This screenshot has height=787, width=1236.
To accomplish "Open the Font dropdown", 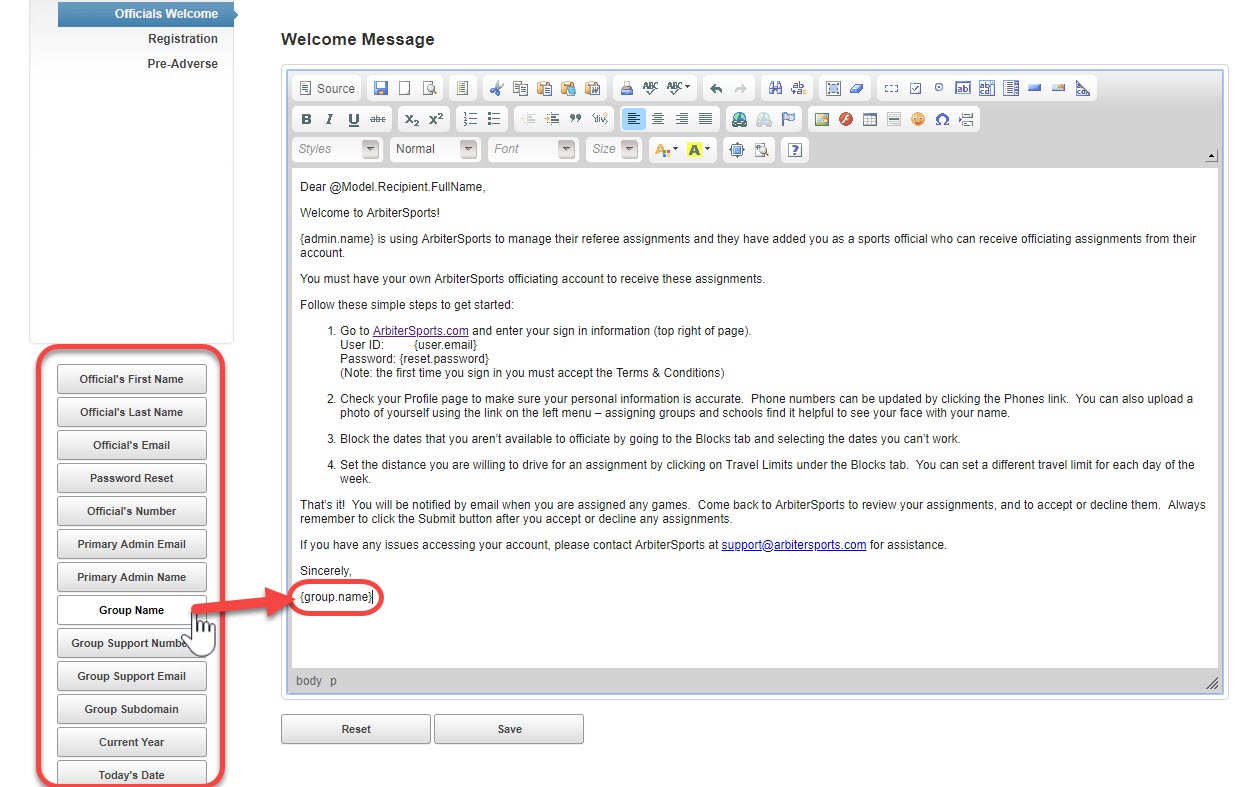I will point(533,149).
